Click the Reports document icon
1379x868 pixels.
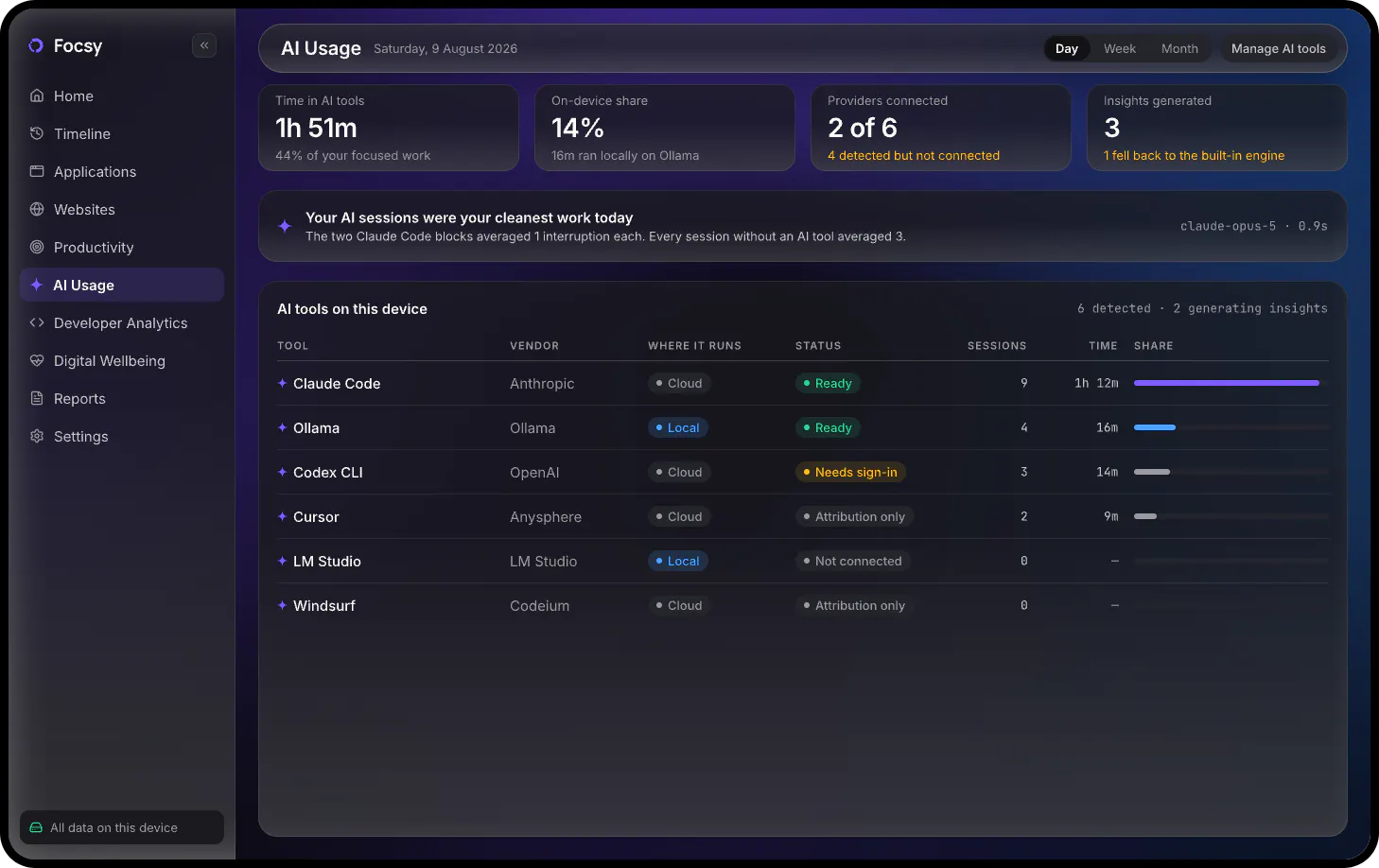pos(37,398)
